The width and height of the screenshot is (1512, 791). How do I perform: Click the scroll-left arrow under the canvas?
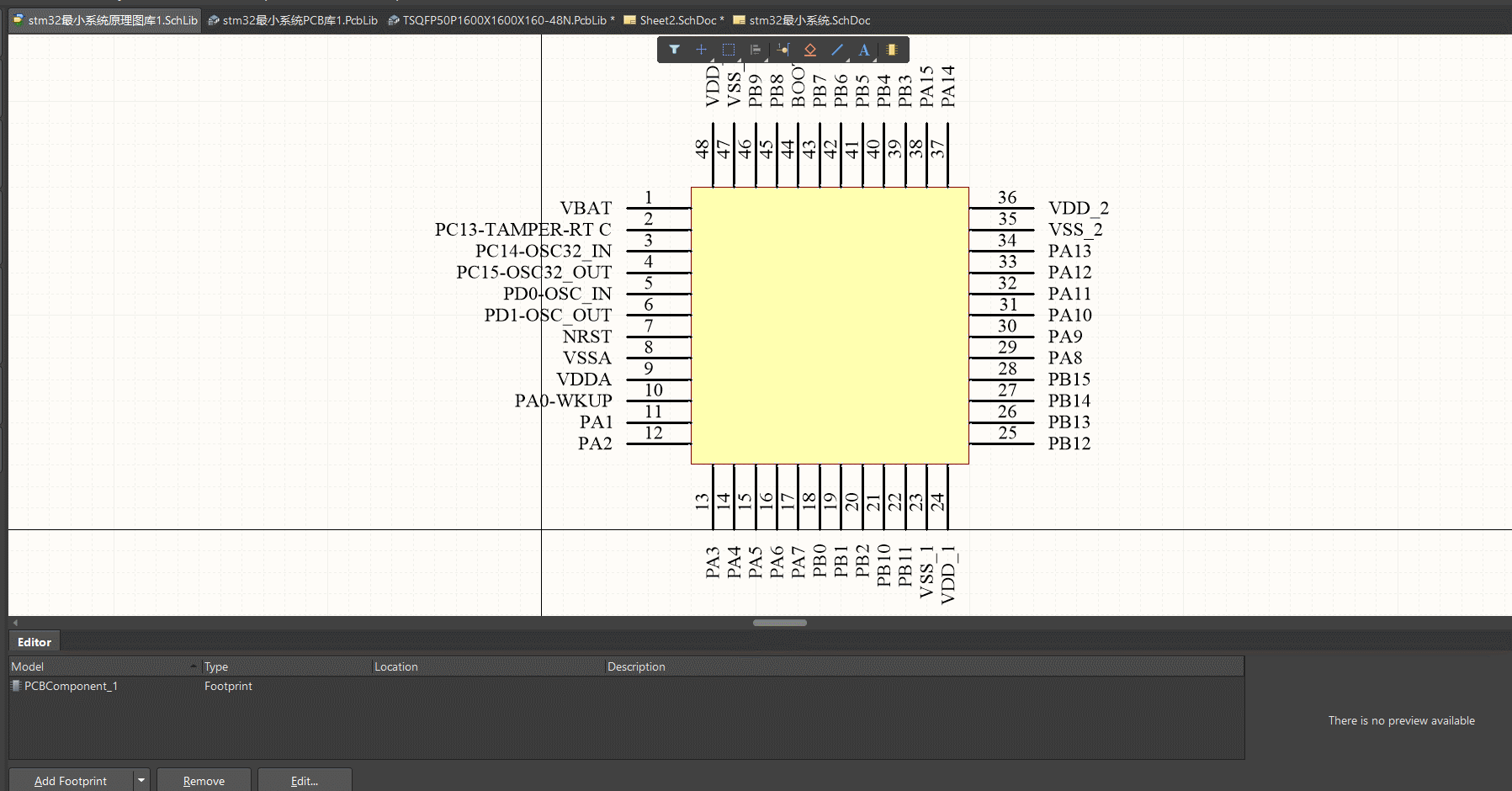pos(15,623)
